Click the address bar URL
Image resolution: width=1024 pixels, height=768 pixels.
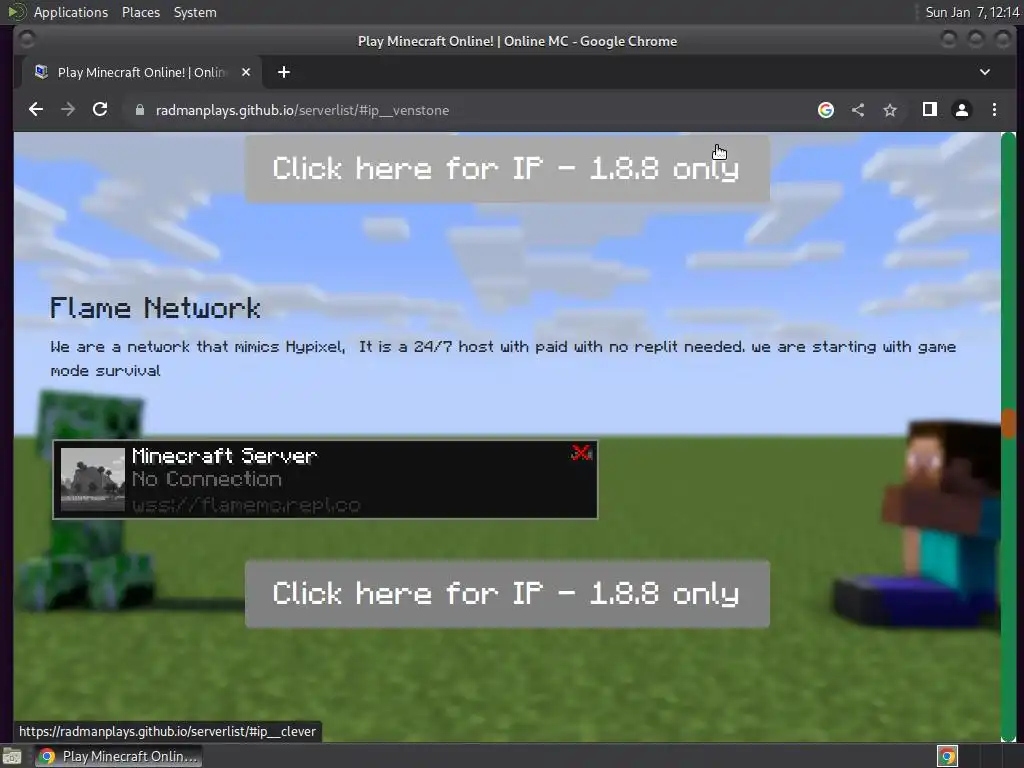click(x=302, y=110)
